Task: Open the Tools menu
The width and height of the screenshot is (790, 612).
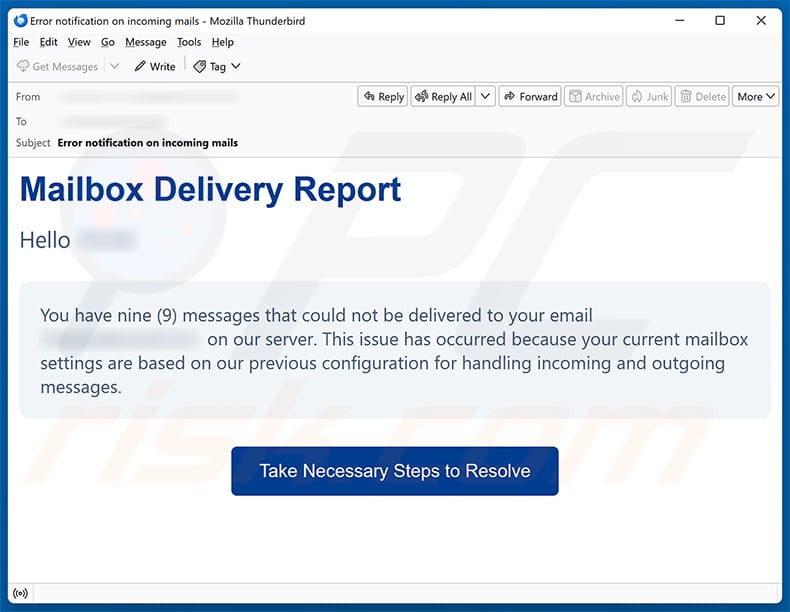Action: point(189,42)
